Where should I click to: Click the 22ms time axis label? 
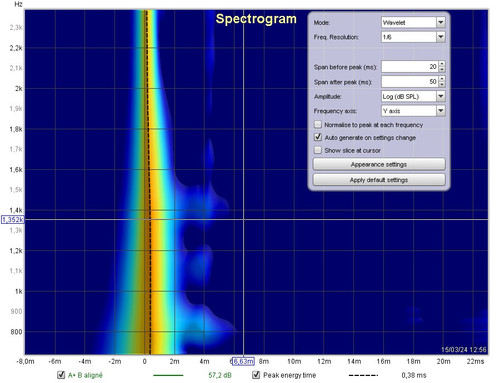(475, 361)
